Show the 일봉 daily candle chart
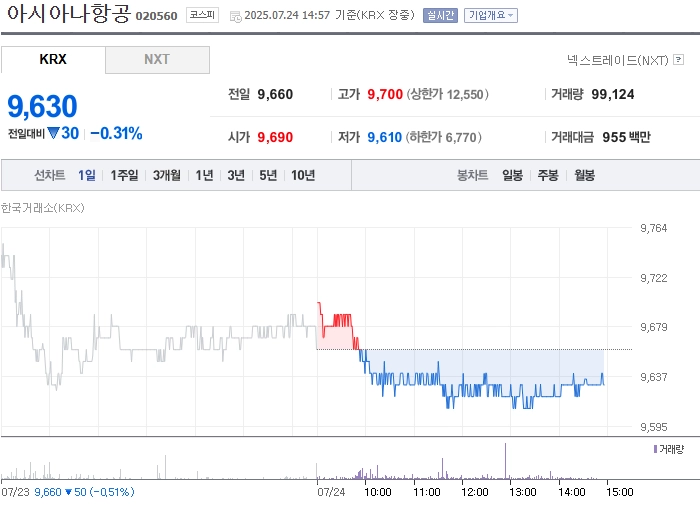 [512, 175]
